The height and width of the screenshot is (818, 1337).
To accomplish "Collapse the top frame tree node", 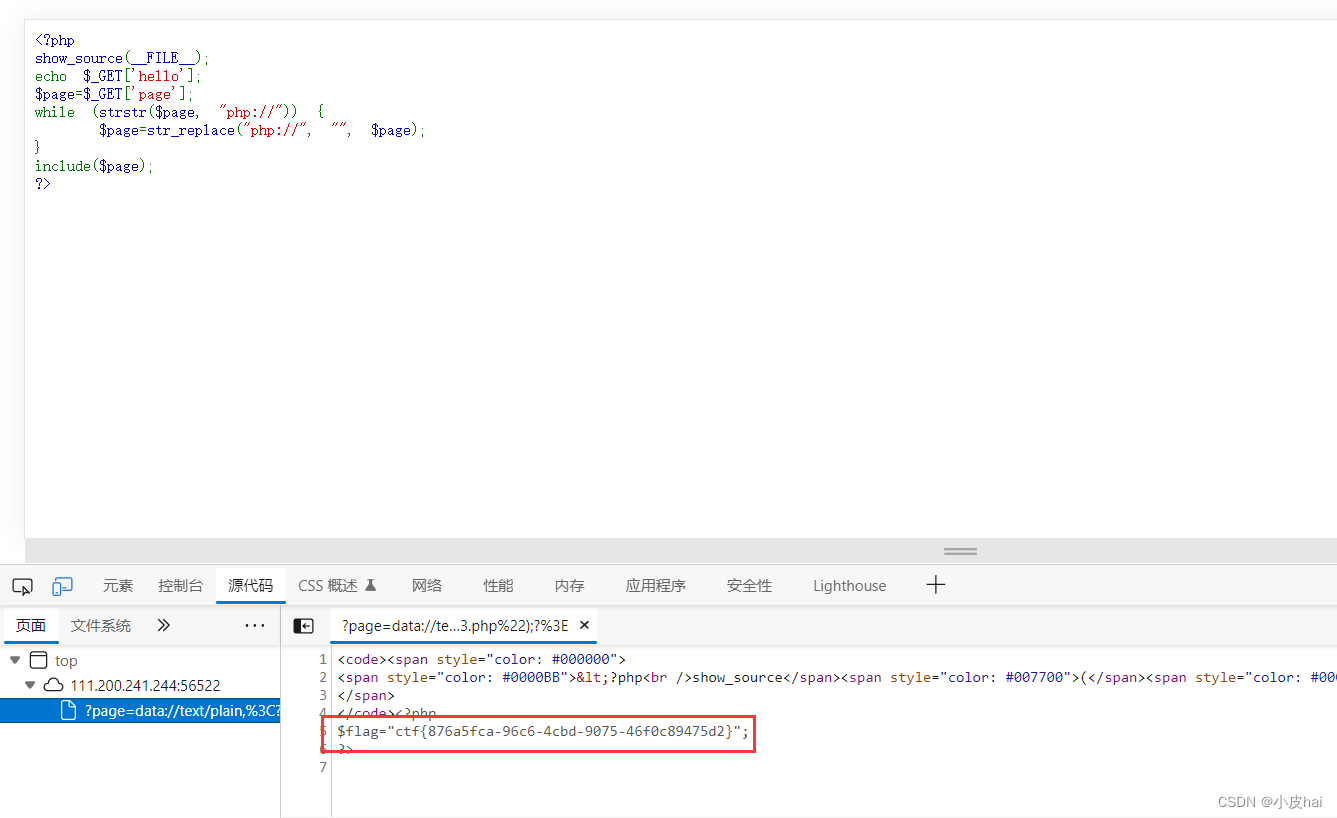I will coord(15,660).
